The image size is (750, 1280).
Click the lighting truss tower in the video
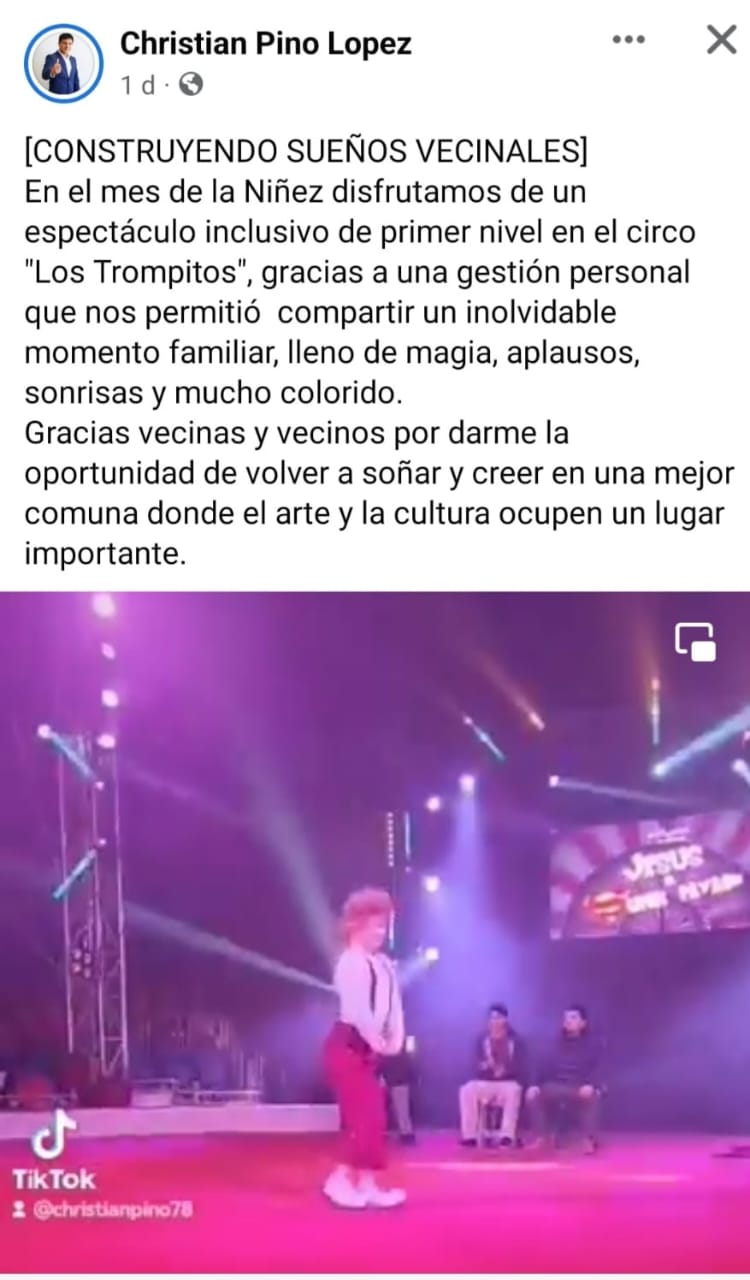pos(90,920)
